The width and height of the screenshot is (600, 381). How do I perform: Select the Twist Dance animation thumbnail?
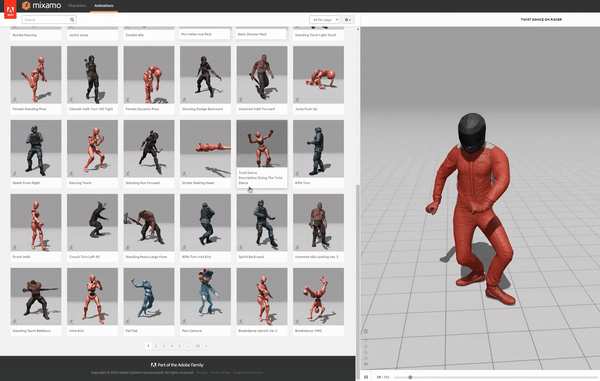click(262, 144)
